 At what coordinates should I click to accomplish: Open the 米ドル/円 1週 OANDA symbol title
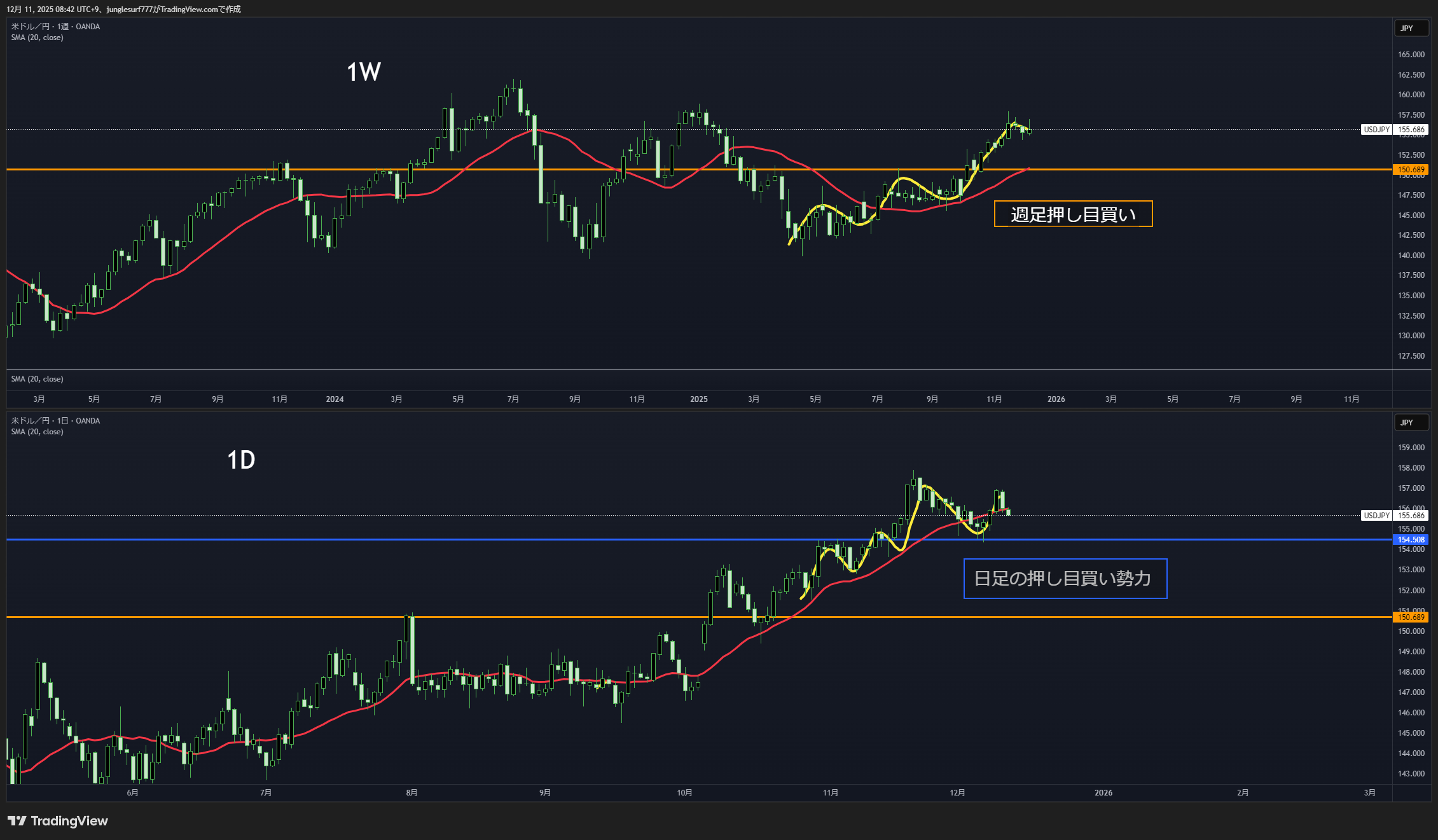tap(55, 27)
